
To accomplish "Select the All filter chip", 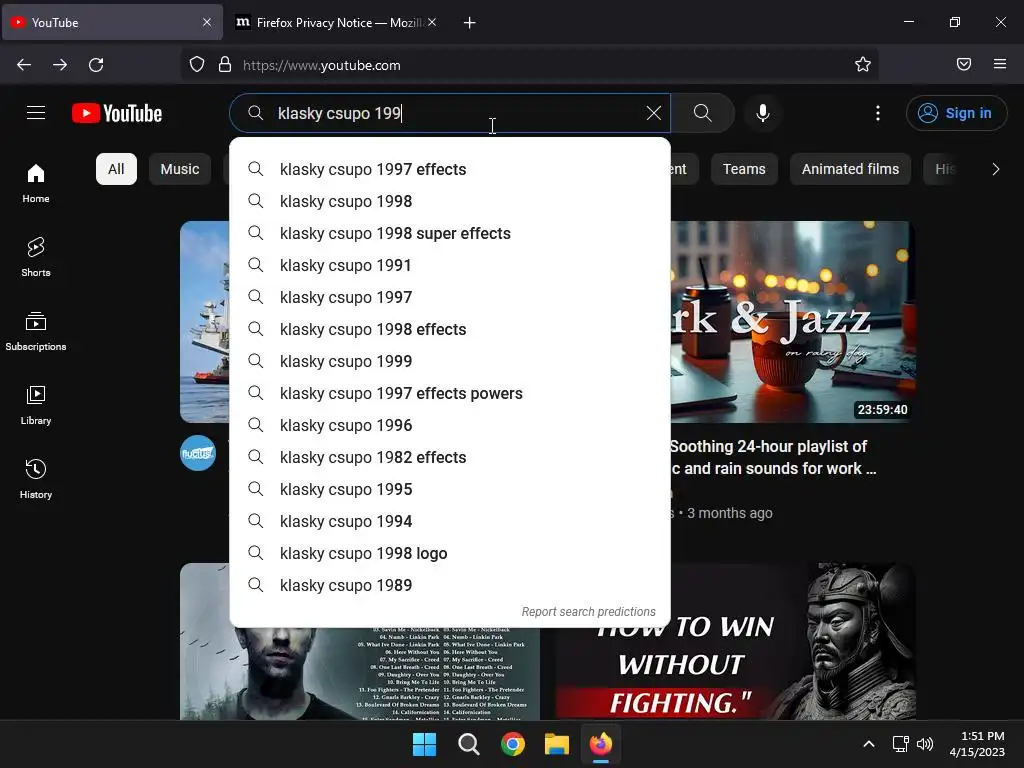I will click(116, 169).
